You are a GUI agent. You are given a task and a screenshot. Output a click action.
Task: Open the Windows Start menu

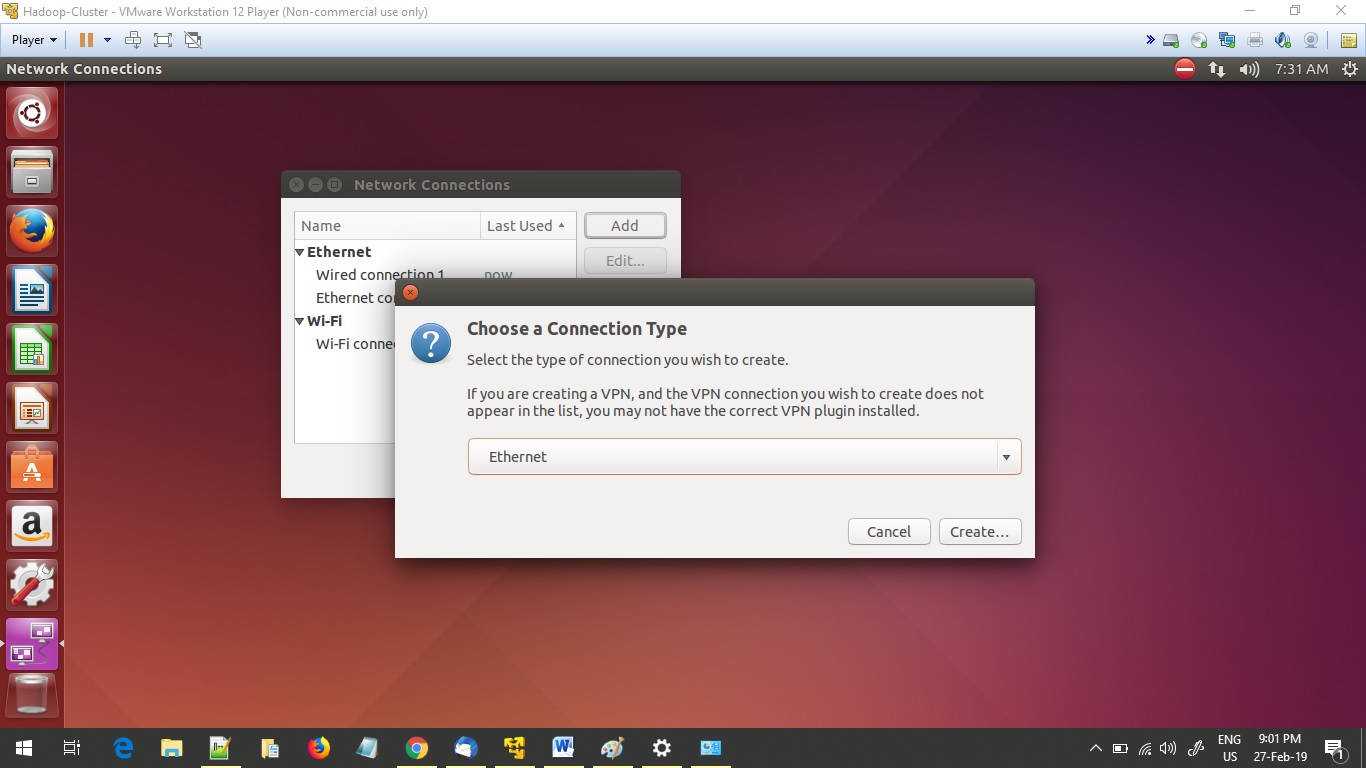click(x=23, y=748)
